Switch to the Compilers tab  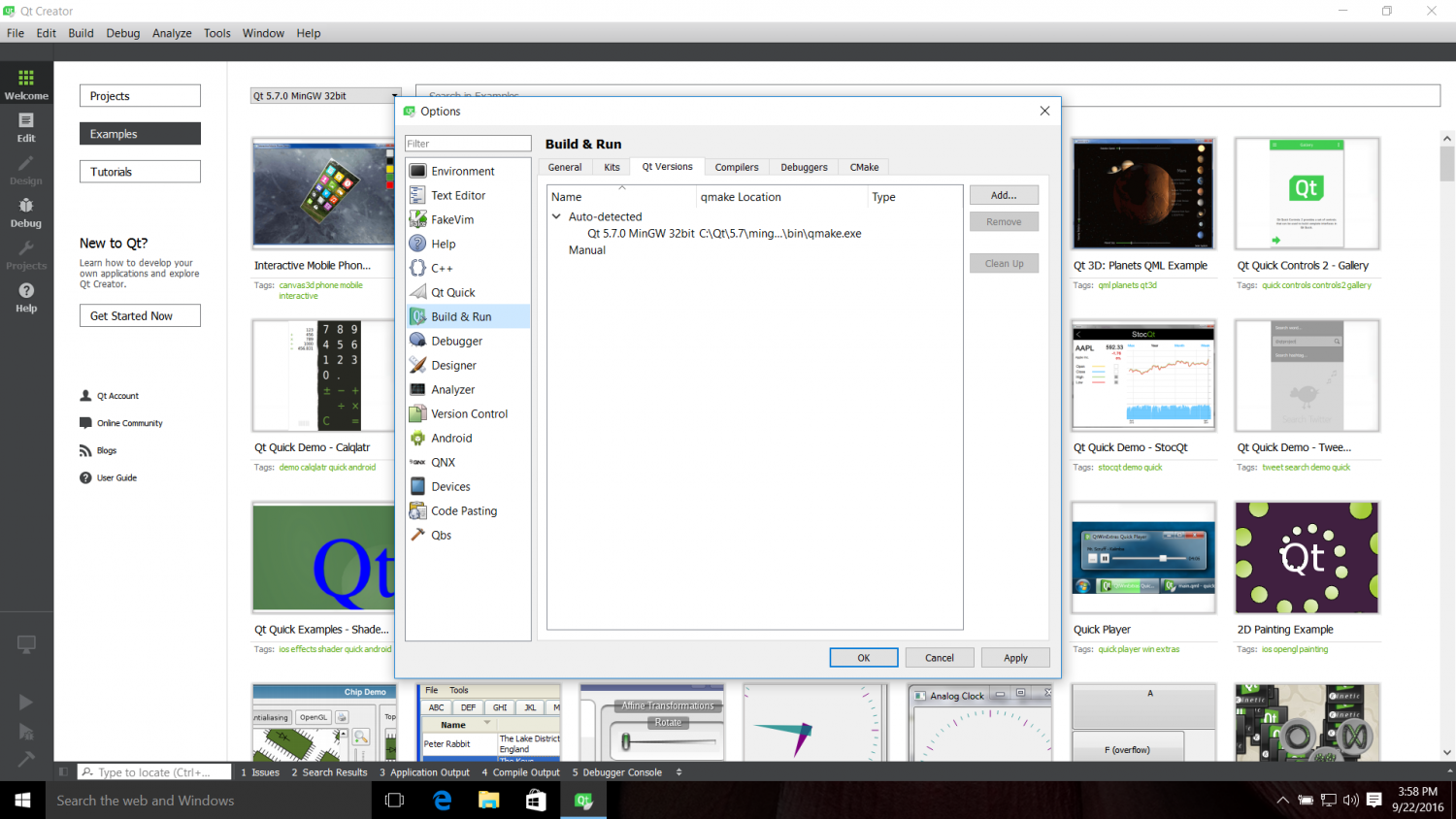pos(737,167)
